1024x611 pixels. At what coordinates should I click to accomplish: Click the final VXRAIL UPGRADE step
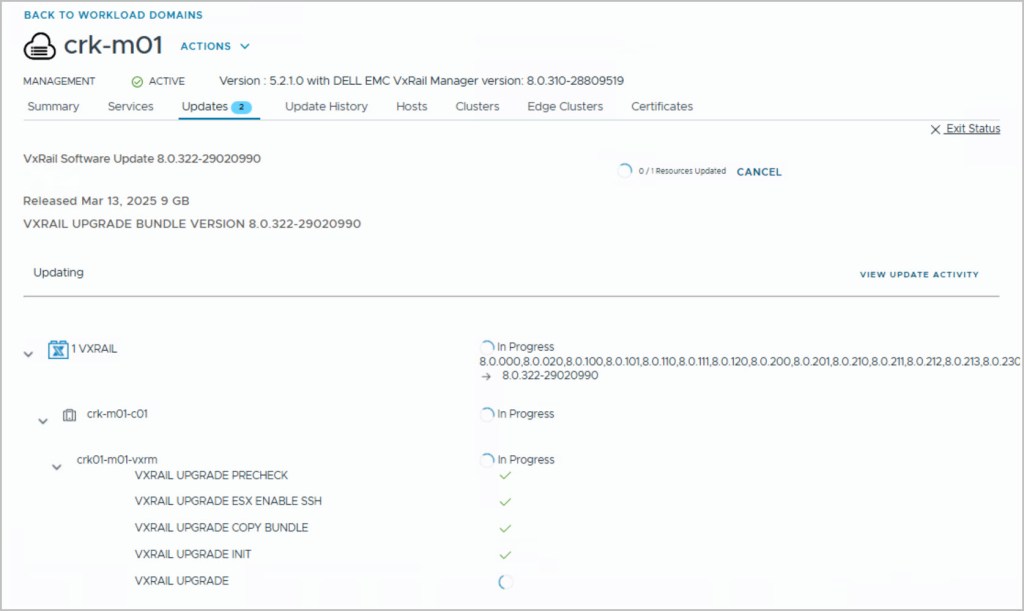(x=182, y=581)
